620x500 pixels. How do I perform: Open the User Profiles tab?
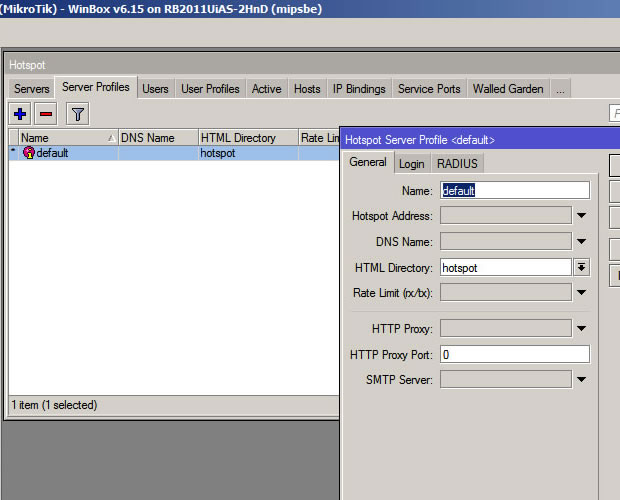pos(210,89)
